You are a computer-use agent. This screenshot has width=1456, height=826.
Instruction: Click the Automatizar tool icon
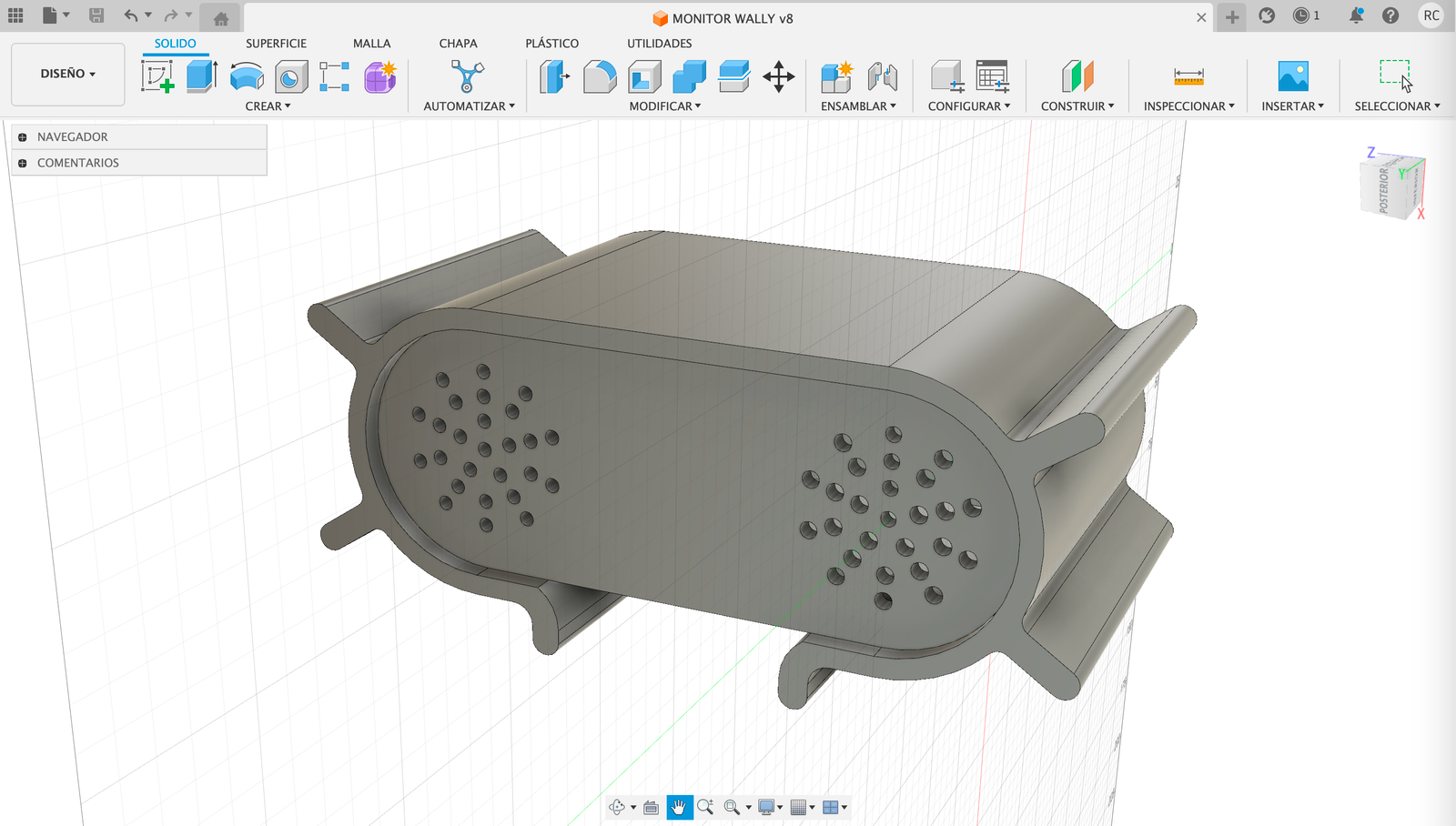(x=467, y=76)
